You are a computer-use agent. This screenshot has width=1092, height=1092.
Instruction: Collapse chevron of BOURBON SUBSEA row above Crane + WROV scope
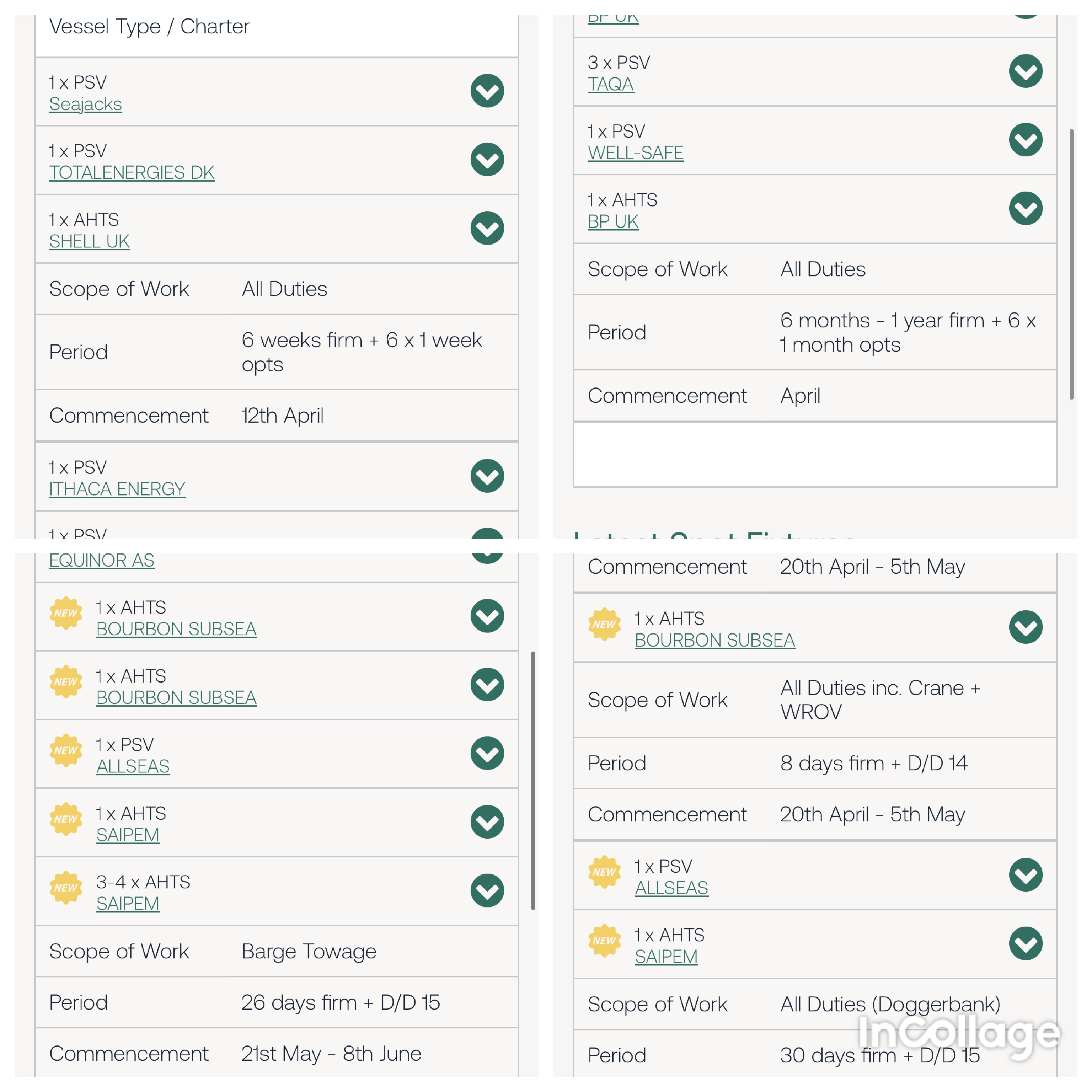(x=1026, y=627)
